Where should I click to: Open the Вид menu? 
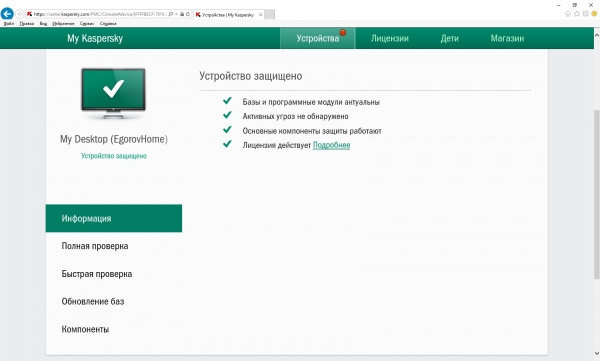tap(43, 24)
